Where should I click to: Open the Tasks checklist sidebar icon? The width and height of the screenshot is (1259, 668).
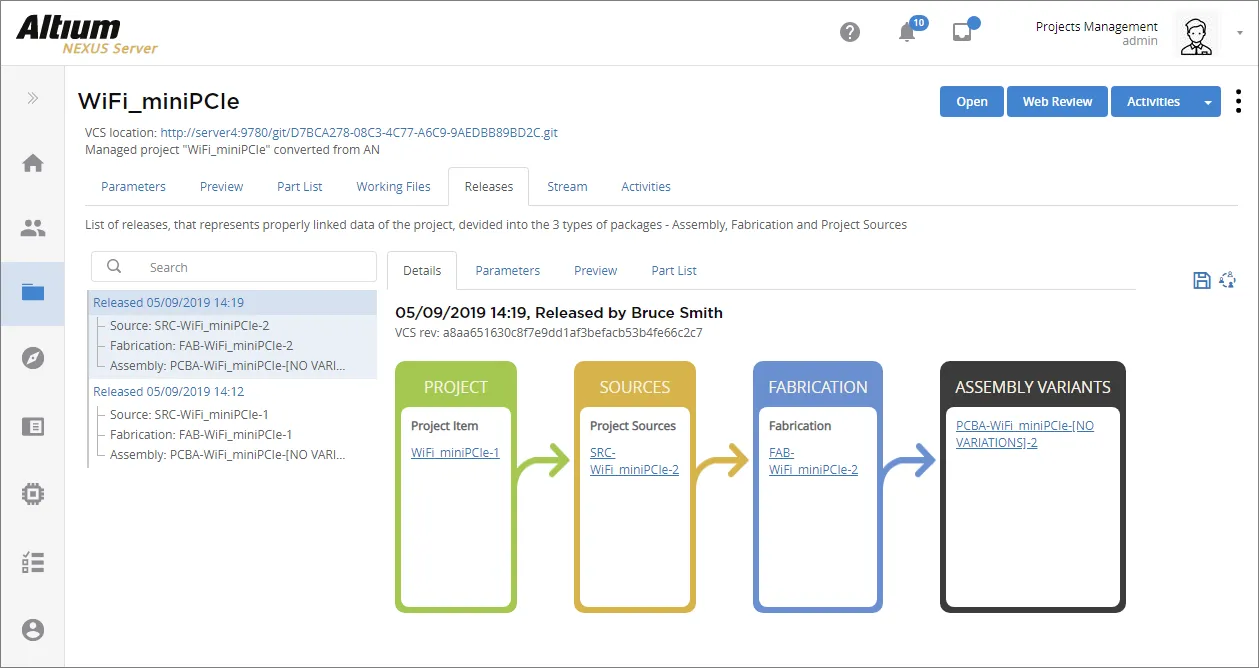point(33,562)
